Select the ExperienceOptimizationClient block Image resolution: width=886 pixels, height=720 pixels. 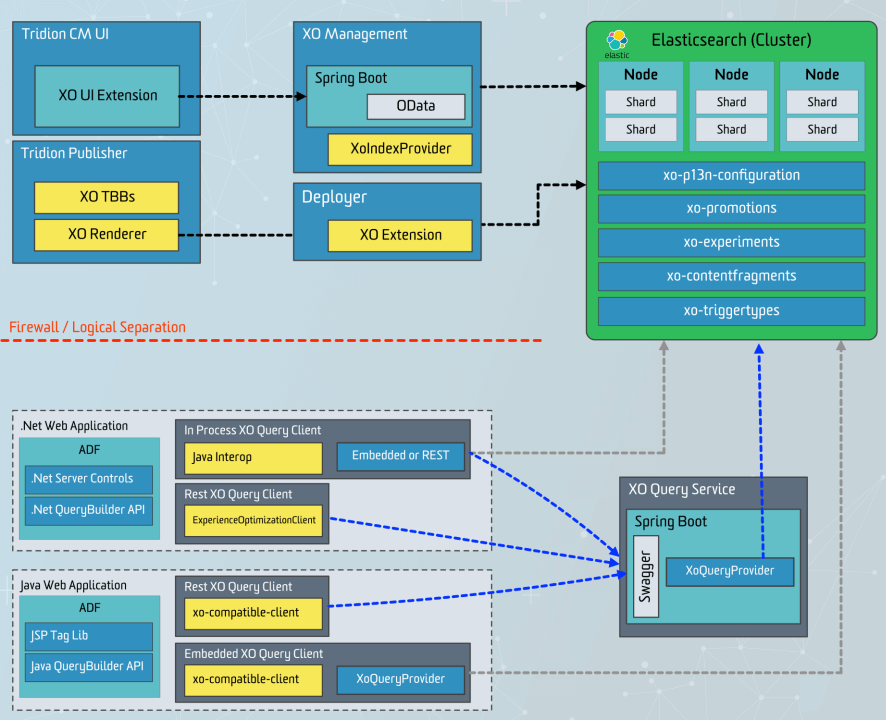click(253, 521)
